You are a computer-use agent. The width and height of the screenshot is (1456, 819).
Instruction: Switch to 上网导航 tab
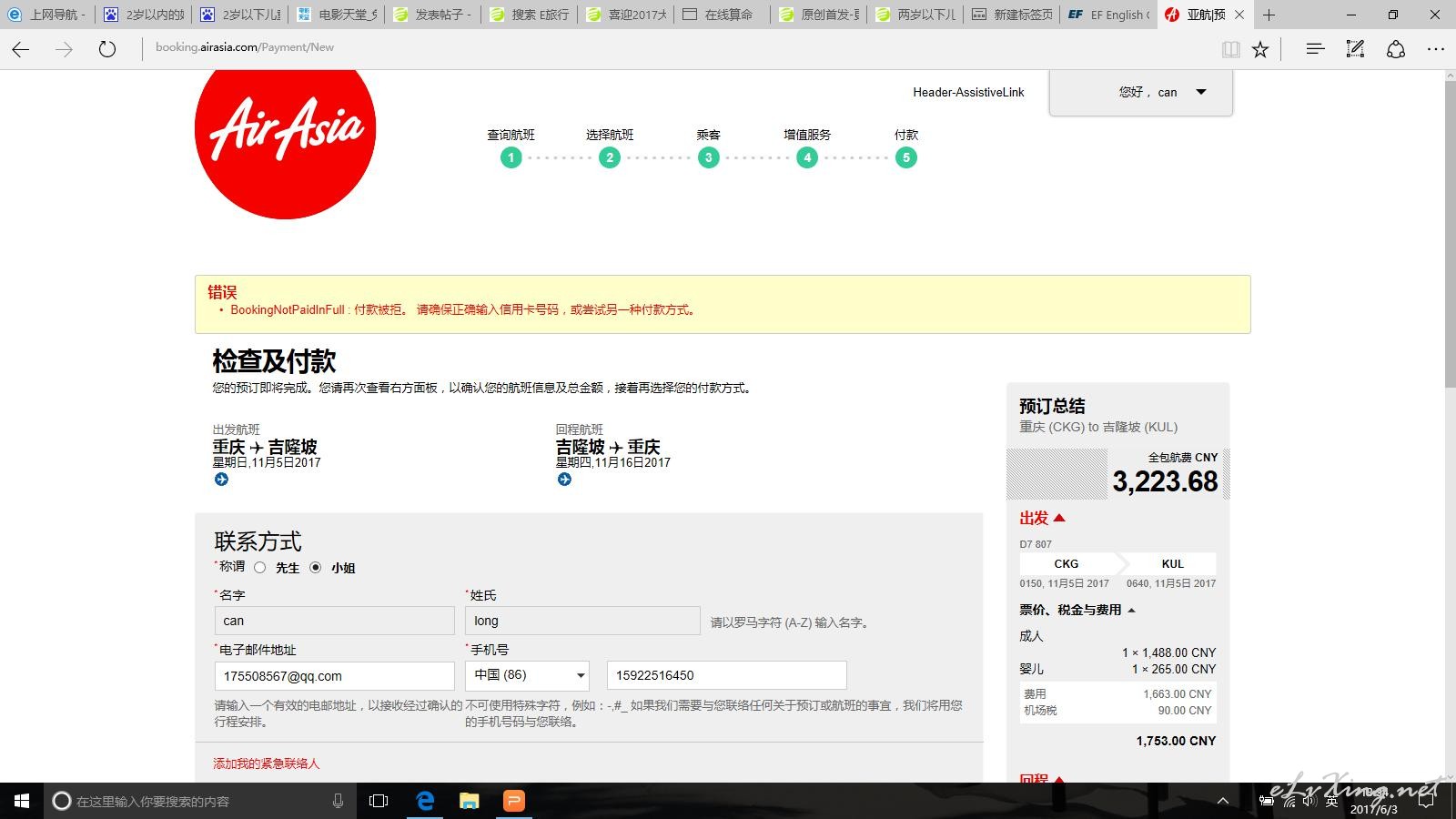(45, 15)
